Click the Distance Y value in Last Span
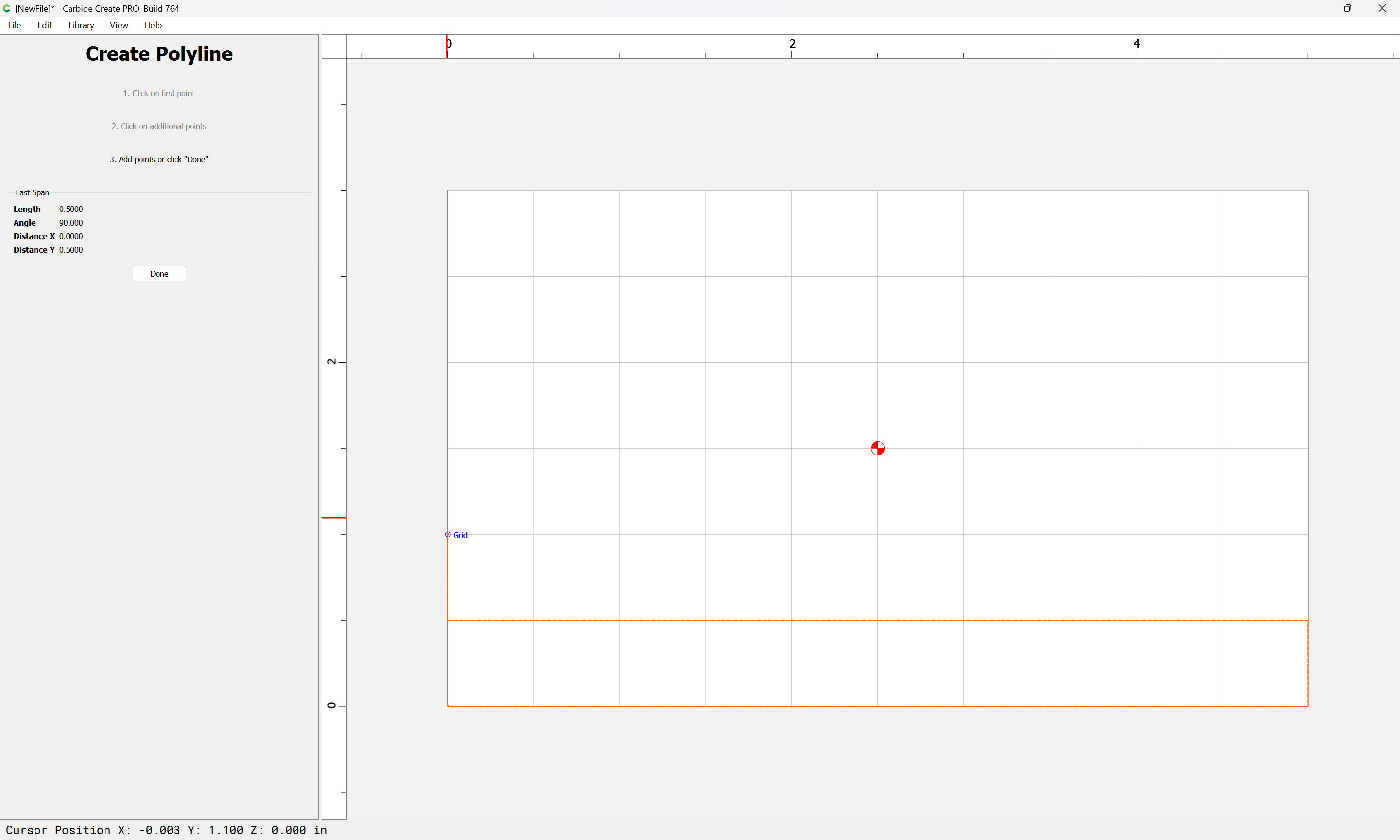The image size is (1400, 840). coord(71,250)
